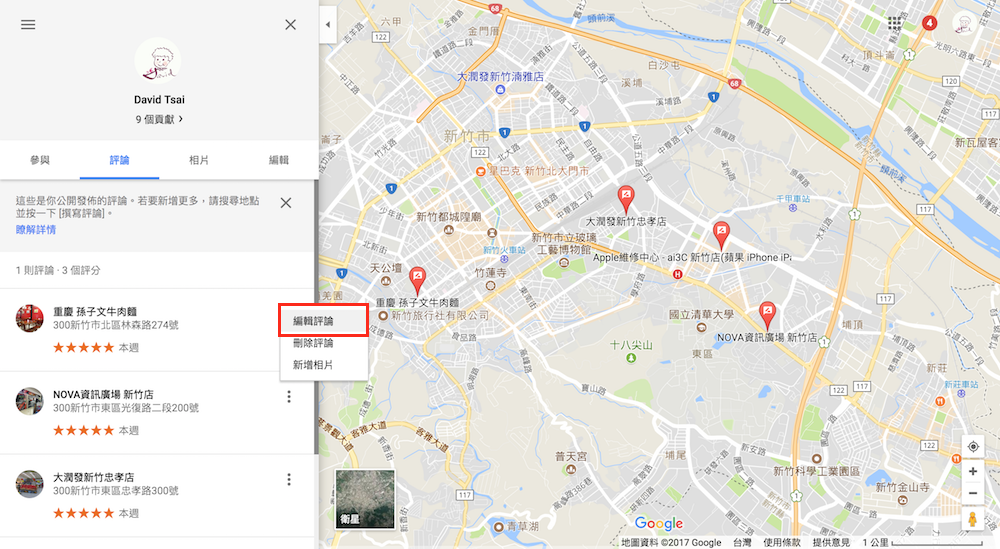Image resolution: width=1000 pixels, height=549 pixels.
Task: Click the hospital H icon near Apple維修中心
Action: pyautogui.click(x=677, y=274)
